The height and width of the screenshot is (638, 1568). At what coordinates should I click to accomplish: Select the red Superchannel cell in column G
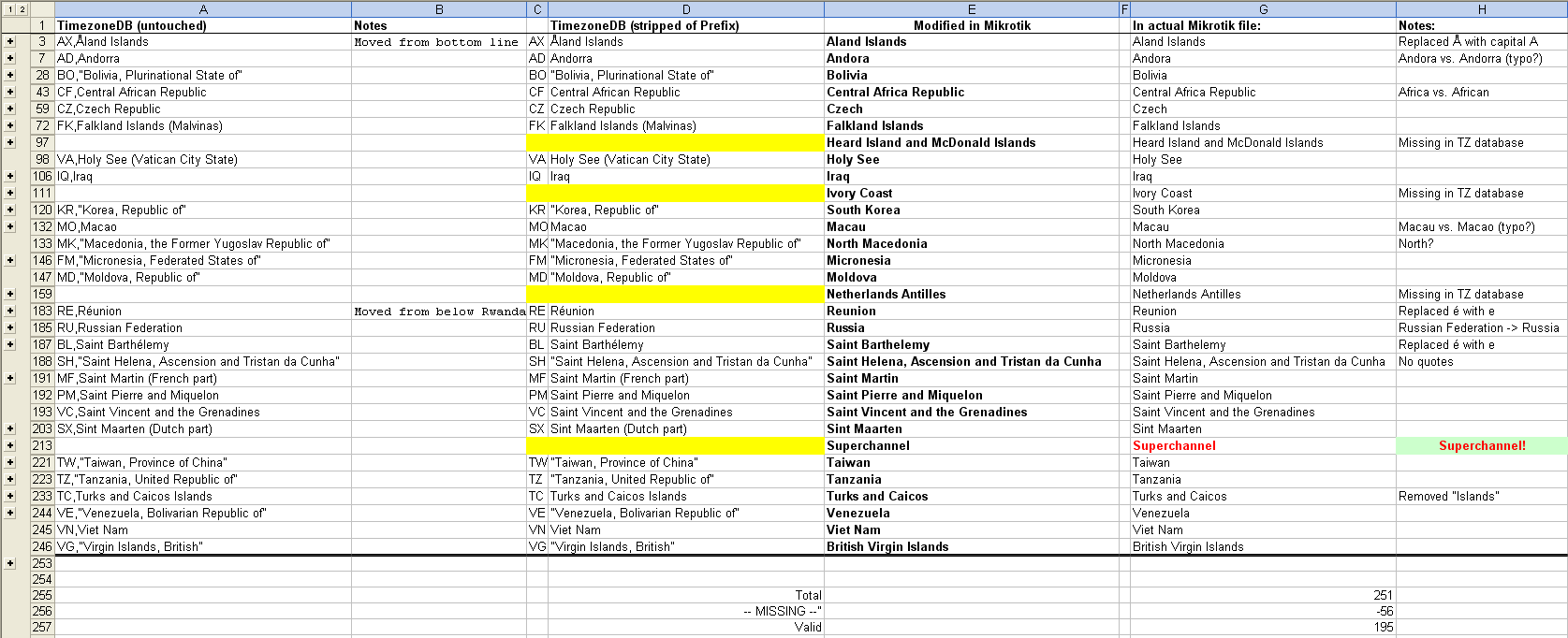coord(1263,445)
